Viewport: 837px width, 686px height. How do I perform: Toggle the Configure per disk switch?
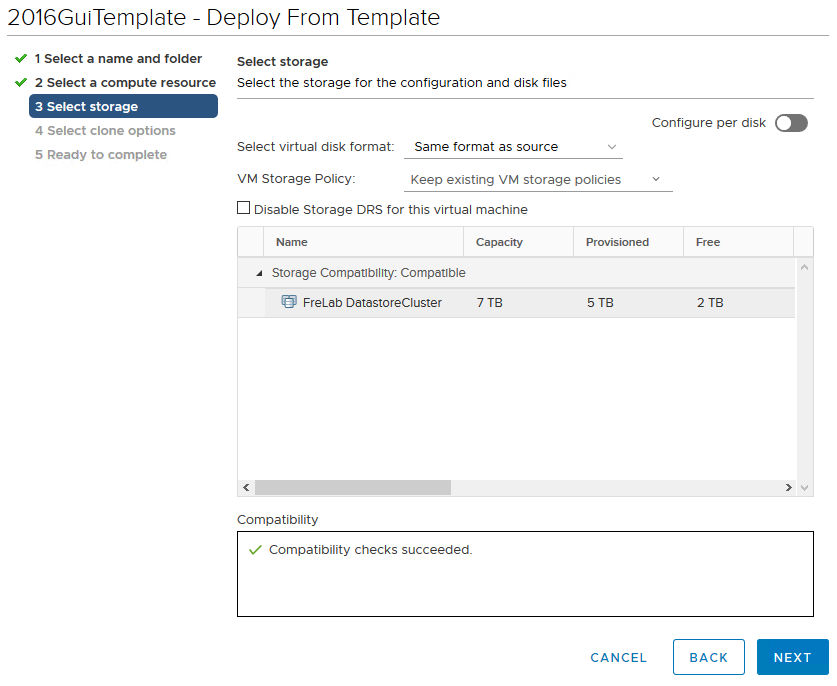790,123
